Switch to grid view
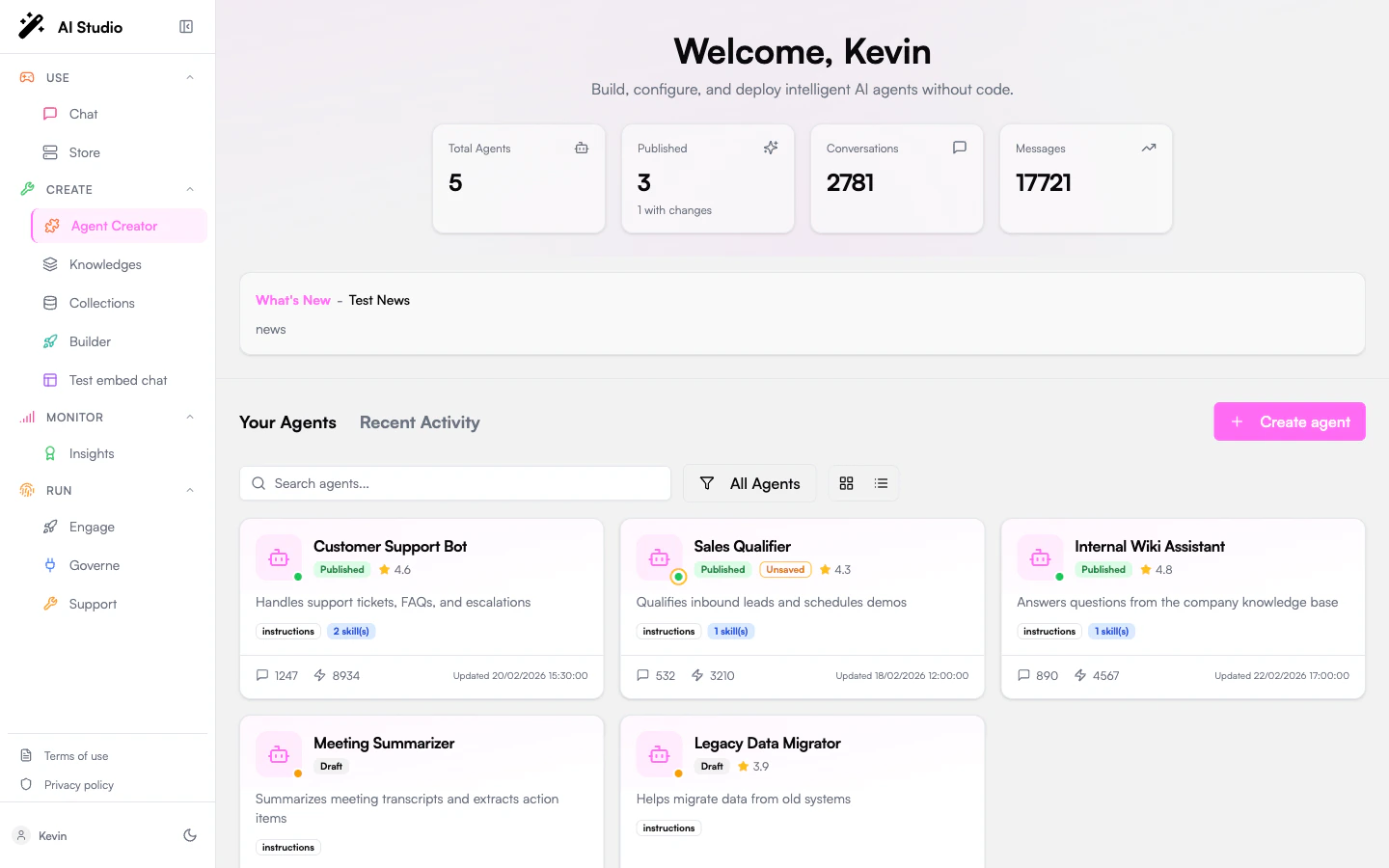 pyautogui.click(x=847, y=483)
